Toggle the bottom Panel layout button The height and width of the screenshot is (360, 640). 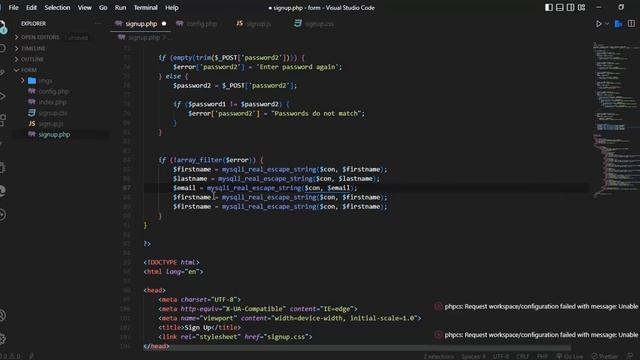click(560, 7)
